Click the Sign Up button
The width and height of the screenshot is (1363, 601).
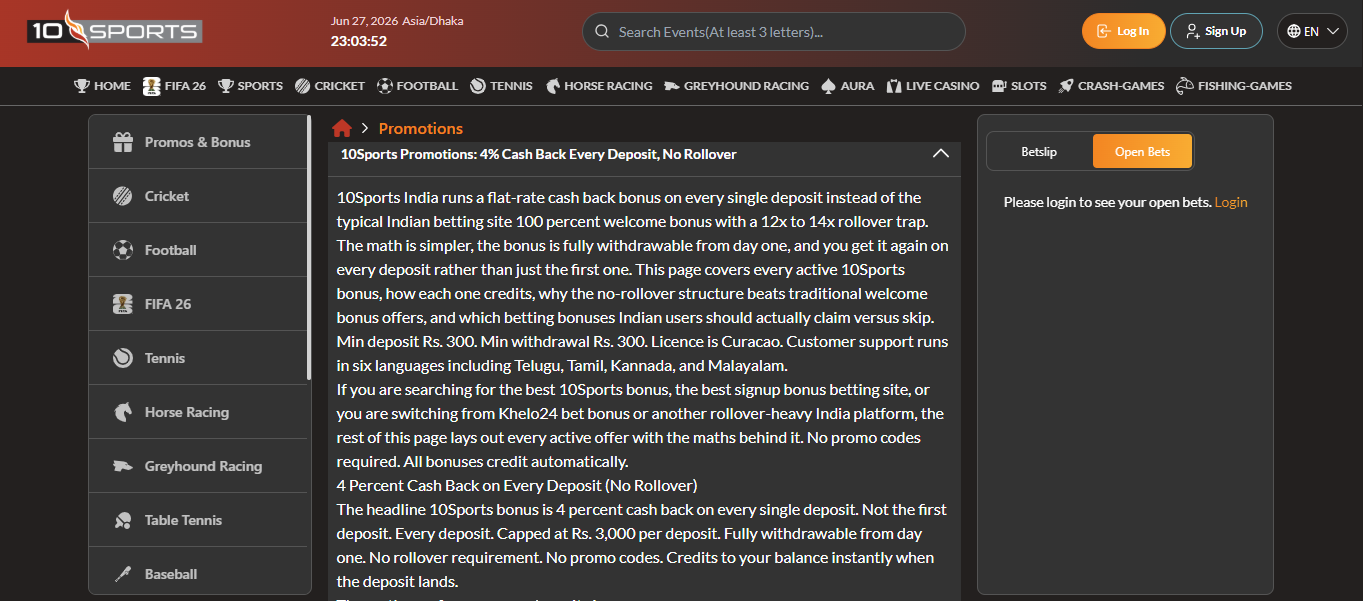(1216, 31)
